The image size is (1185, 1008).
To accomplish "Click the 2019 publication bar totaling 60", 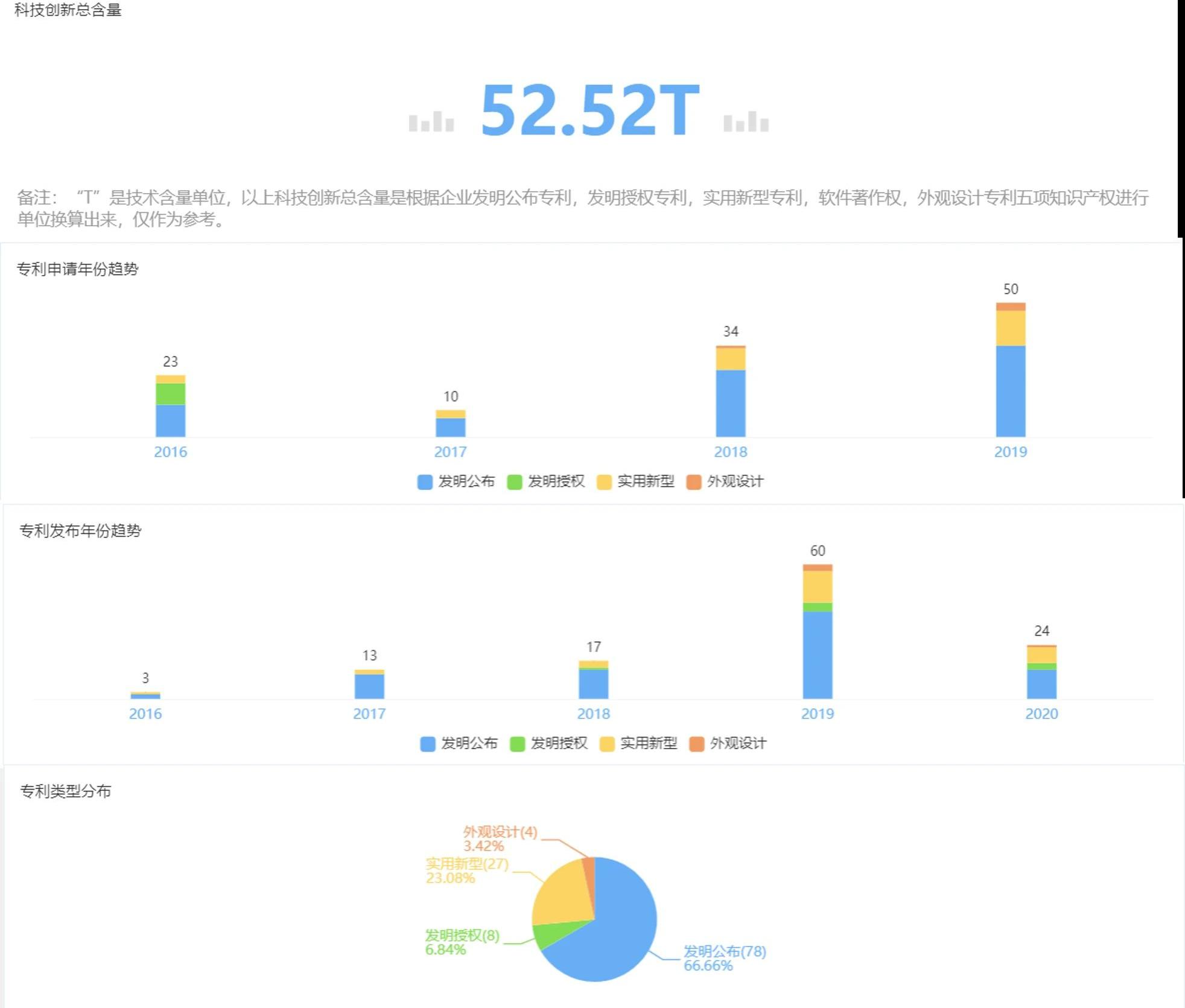I will [x=818, y=651].
